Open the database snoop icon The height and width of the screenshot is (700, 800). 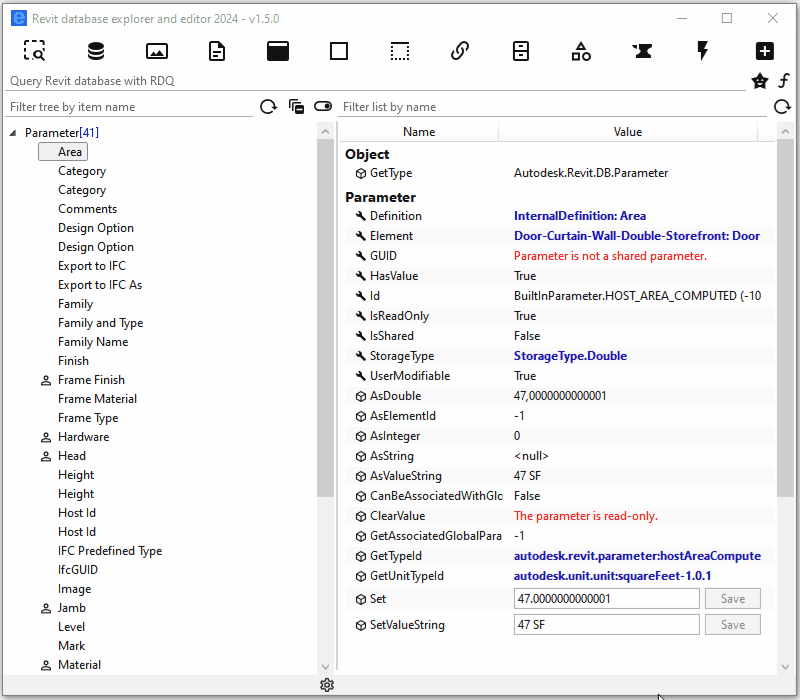[x=95, y=51]
